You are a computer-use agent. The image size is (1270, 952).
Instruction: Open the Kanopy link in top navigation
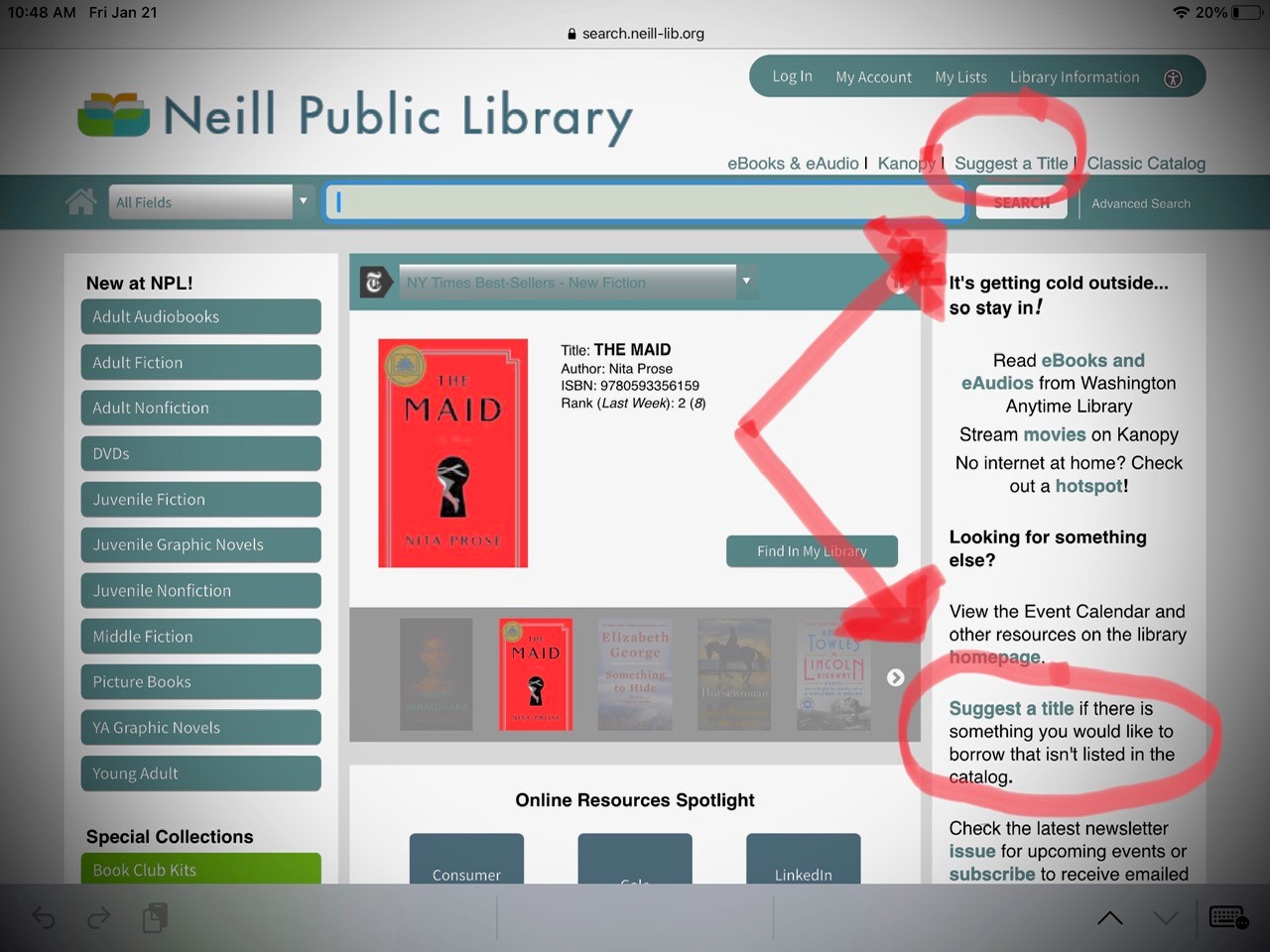(x=907, y=164)
